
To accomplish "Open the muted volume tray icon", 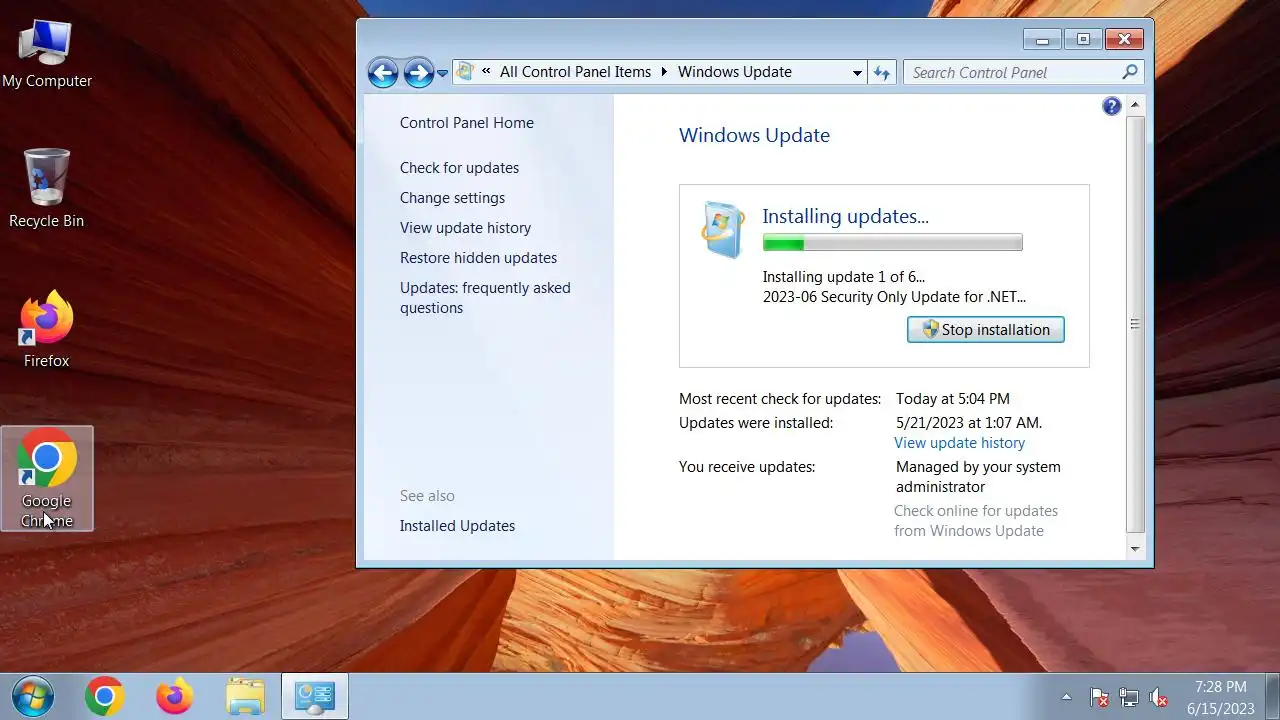I will pyautogui.click(x=1159, y=697).
